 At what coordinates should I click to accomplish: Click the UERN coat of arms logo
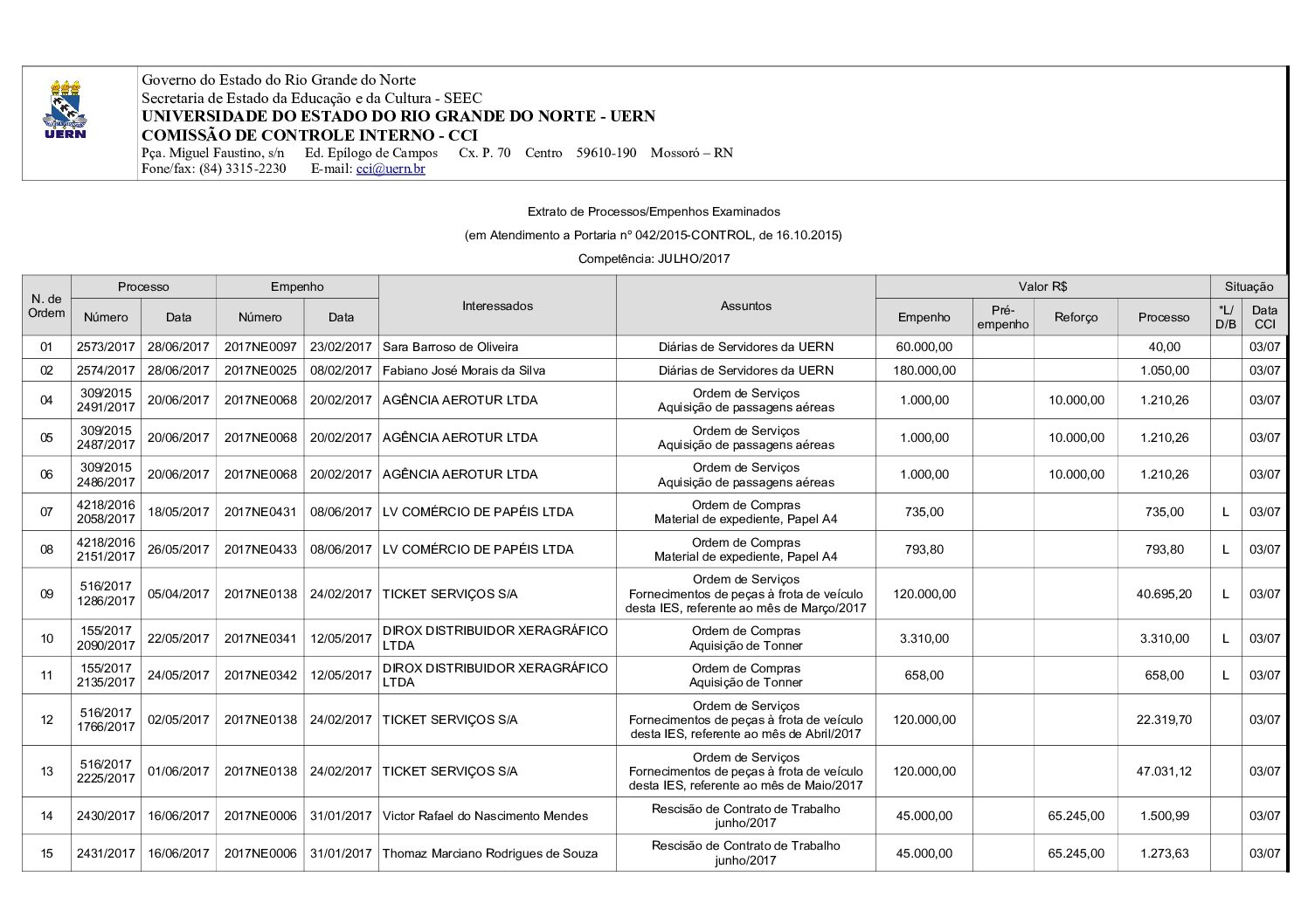[x=65, y=109]
